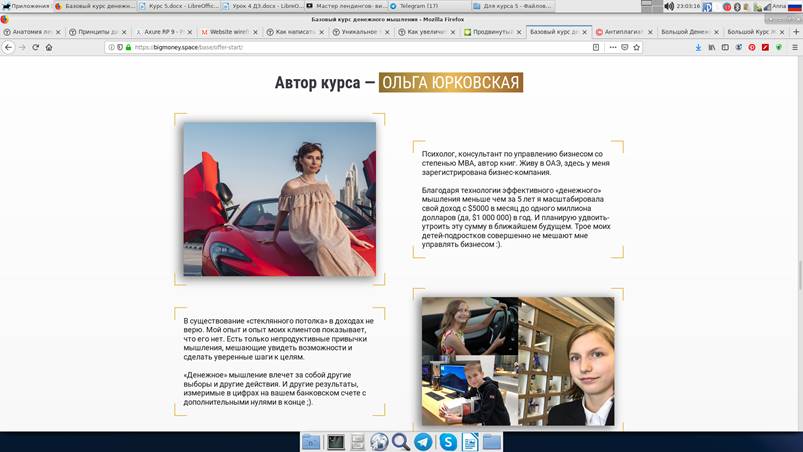Open Telegram from the bottom dock

tap(423, 441)
